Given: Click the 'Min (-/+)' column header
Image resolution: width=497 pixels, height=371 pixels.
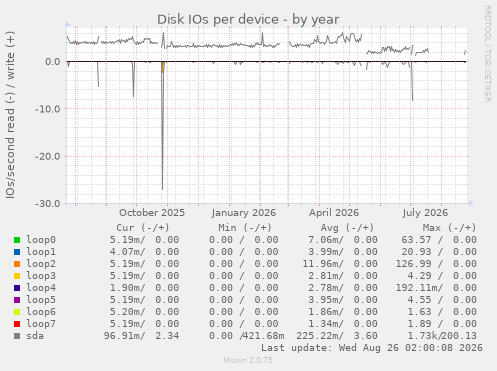Looking at the screenshot, I should pyautogui.click(x=245, y=228).
